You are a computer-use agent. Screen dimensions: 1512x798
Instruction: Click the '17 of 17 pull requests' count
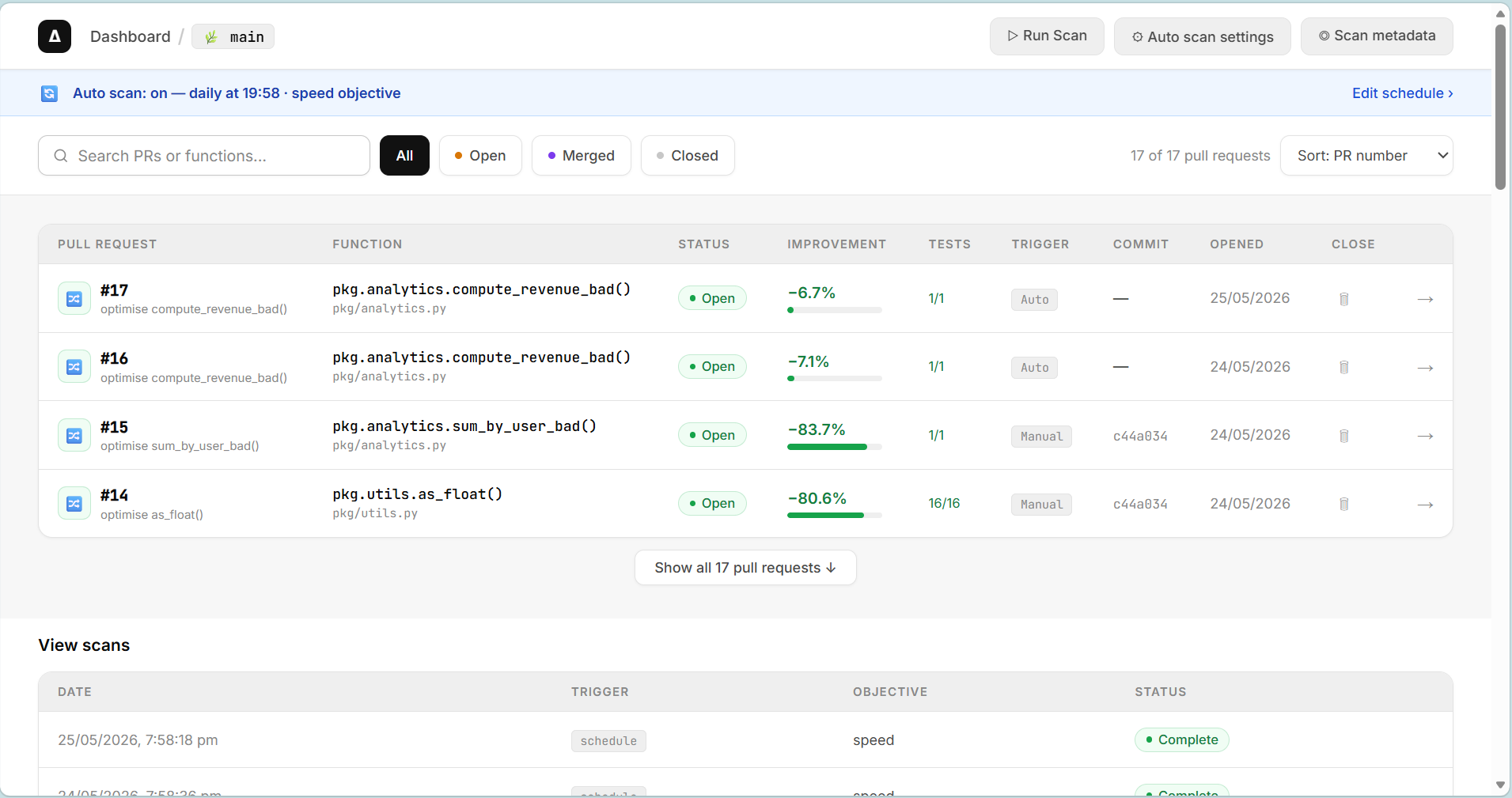(1199, 156)
